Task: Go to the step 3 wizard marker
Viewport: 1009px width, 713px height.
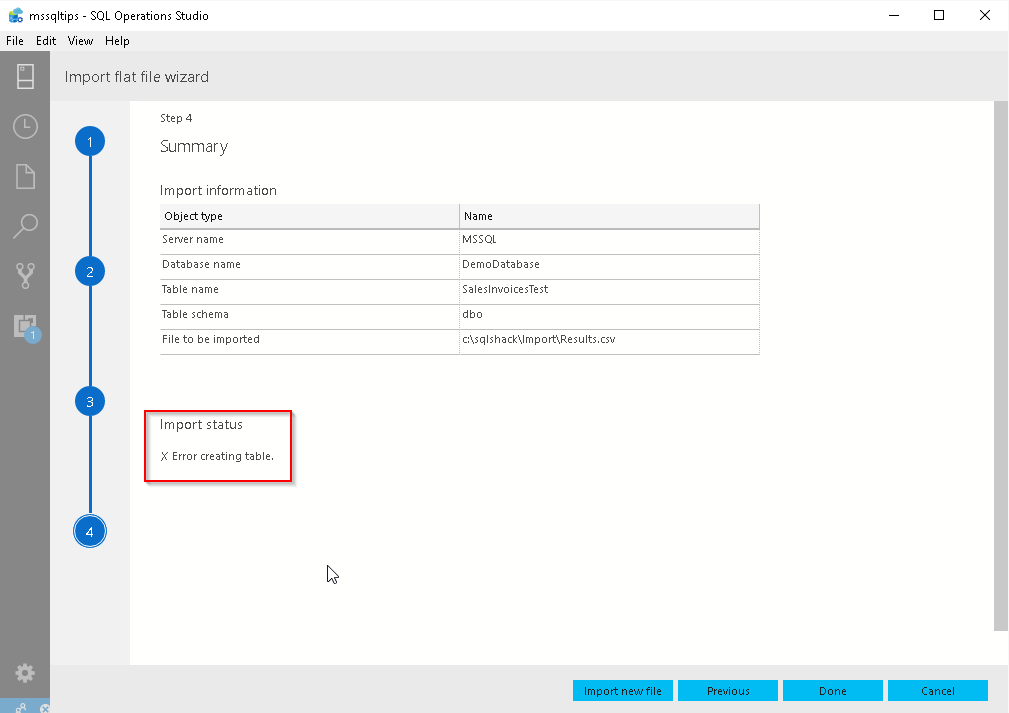Action: (x=89, y=402)
